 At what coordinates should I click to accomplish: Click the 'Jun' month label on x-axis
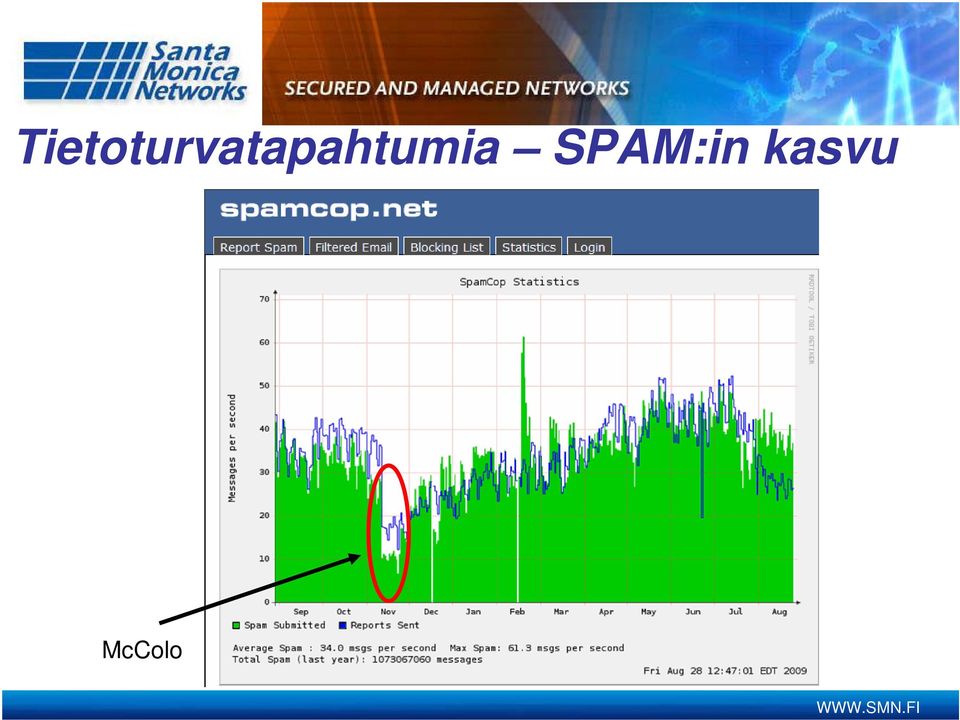click(x=692, y=612)
